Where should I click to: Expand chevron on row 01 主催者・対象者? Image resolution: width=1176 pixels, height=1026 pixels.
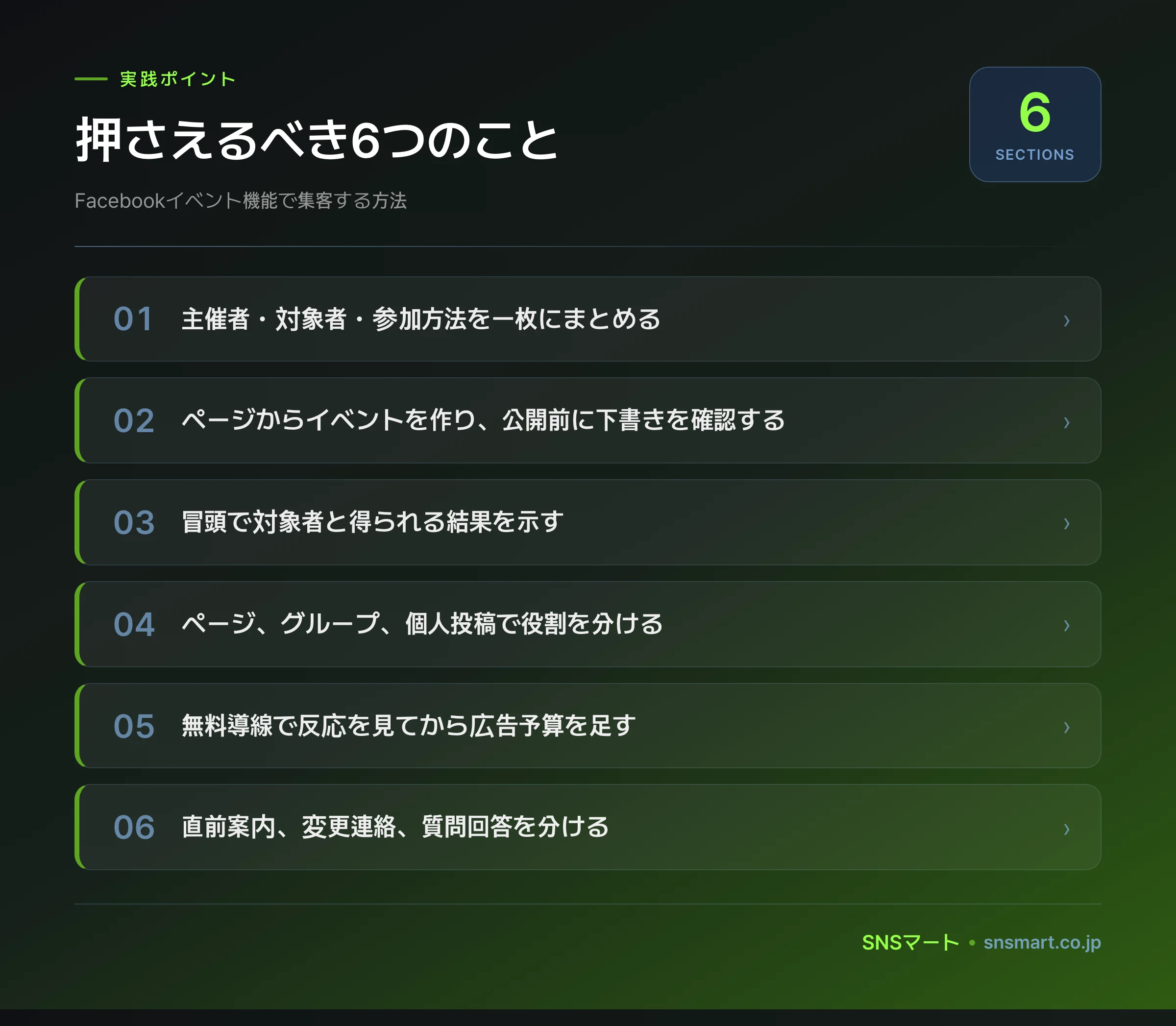point(1066,320)
